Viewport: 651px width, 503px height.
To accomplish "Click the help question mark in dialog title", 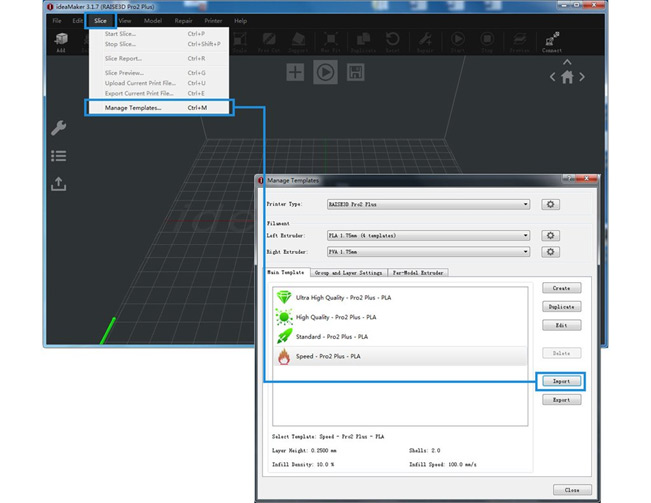I will pyautogui.click(x=570, y=178).
